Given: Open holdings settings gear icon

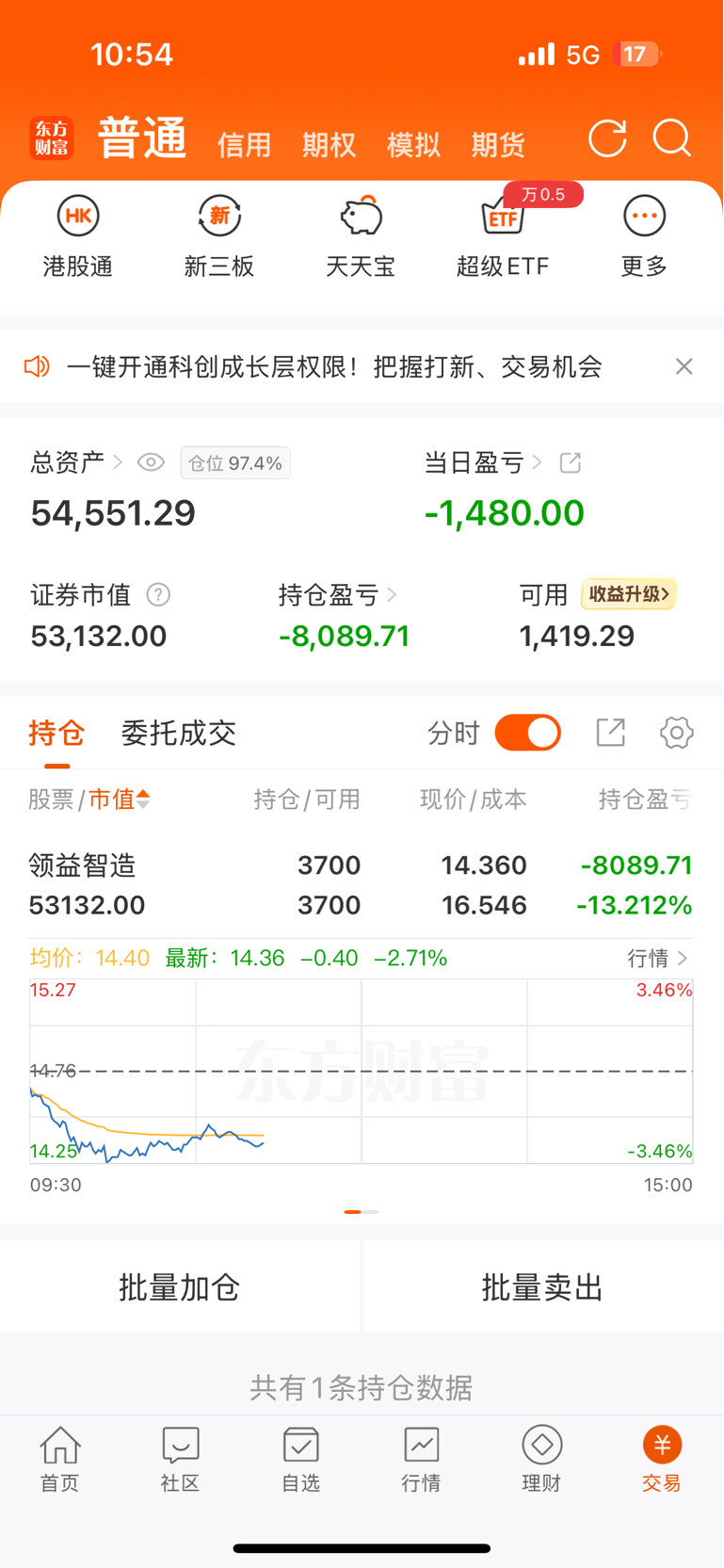Looking at the screenshot, I should click(676, 733).
